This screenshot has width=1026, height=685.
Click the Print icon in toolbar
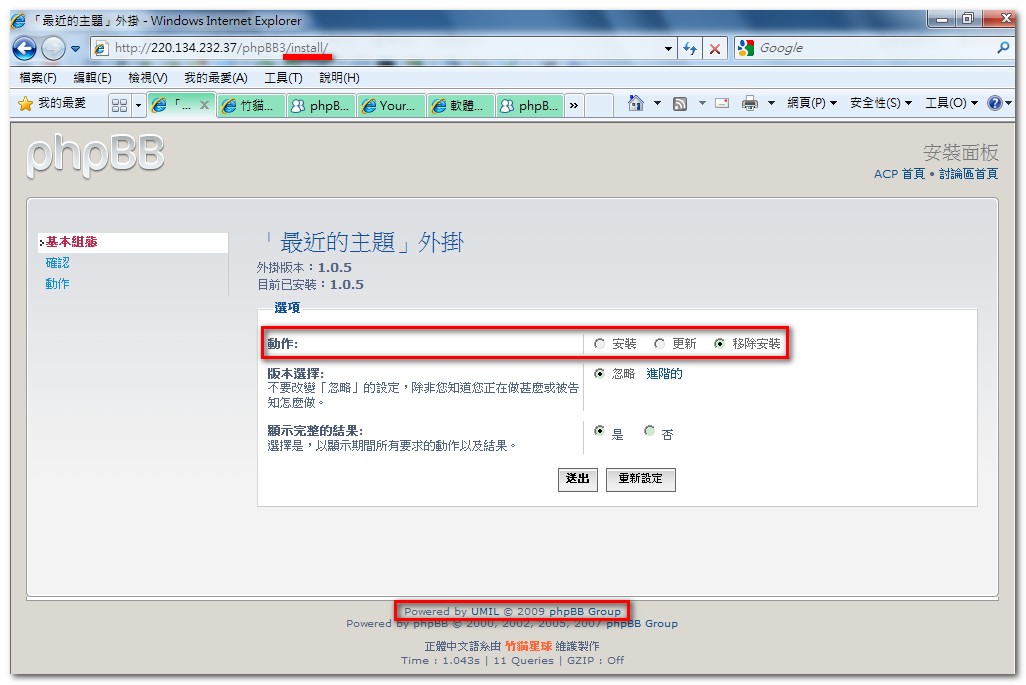750,104
